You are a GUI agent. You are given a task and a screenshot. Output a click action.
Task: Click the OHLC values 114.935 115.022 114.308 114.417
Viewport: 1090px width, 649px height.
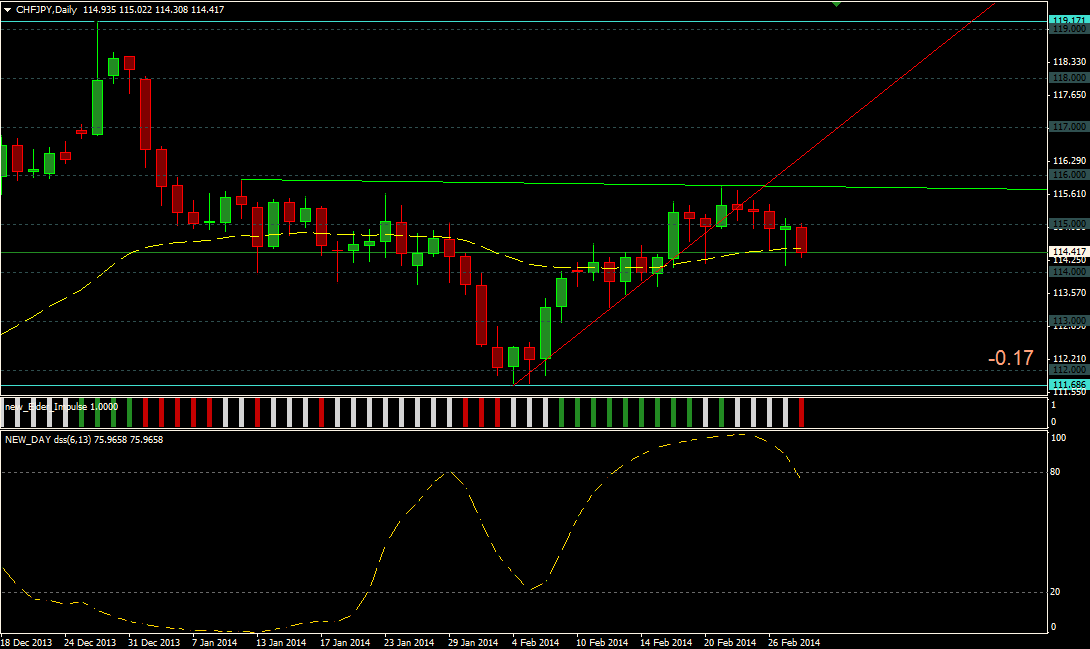point(153,10)
